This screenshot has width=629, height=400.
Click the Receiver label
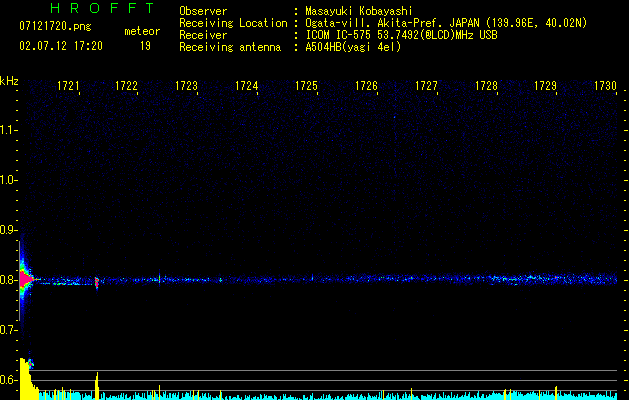[203, 35]
